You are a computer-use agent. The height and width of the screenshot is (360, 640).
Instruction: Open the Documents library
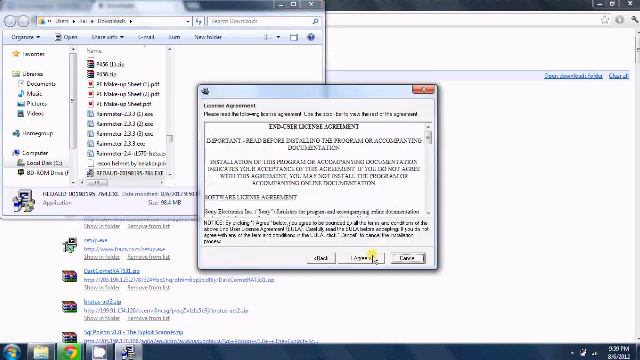[41, 84]
